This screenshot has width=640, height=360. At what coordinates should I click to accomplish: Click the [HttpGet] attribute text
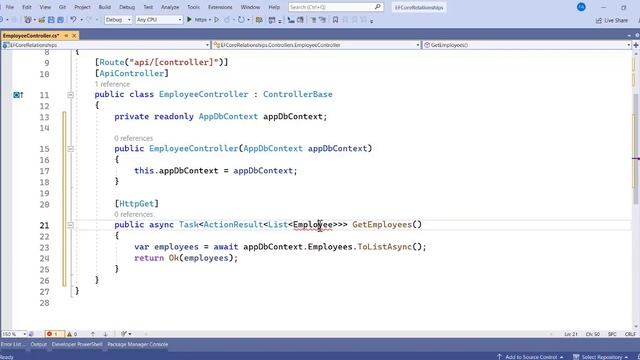tap(136, 203)
